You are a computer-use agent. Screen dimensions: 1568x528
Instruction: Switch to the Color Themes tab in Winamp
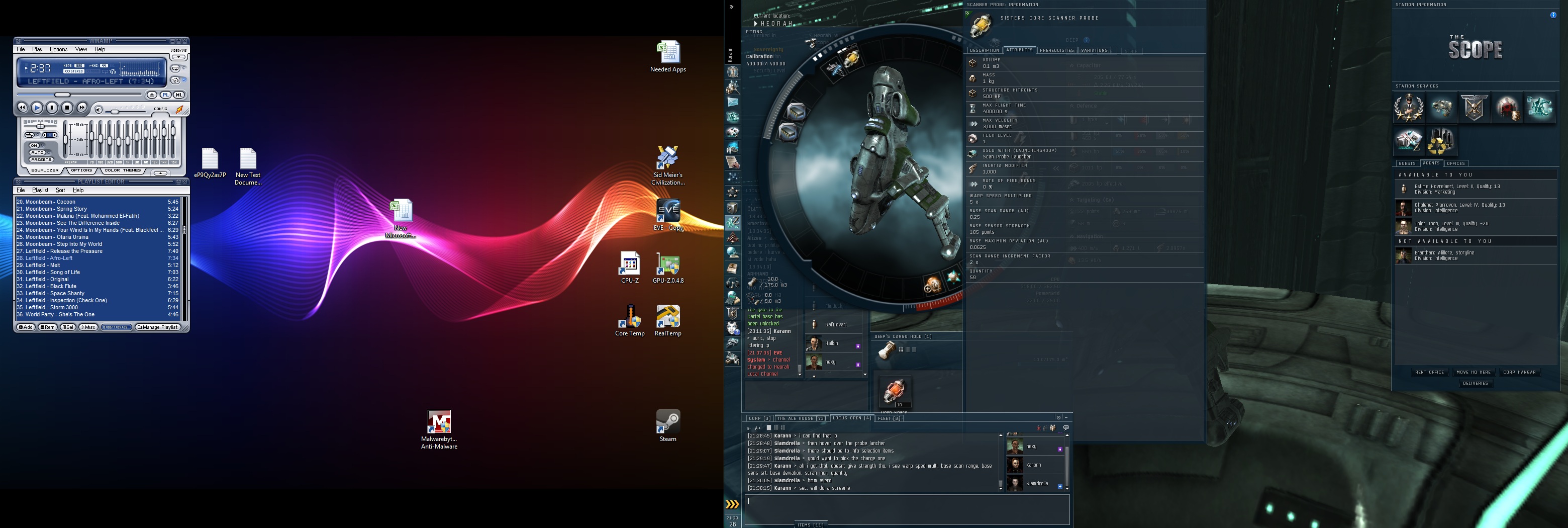click(123, 170)
